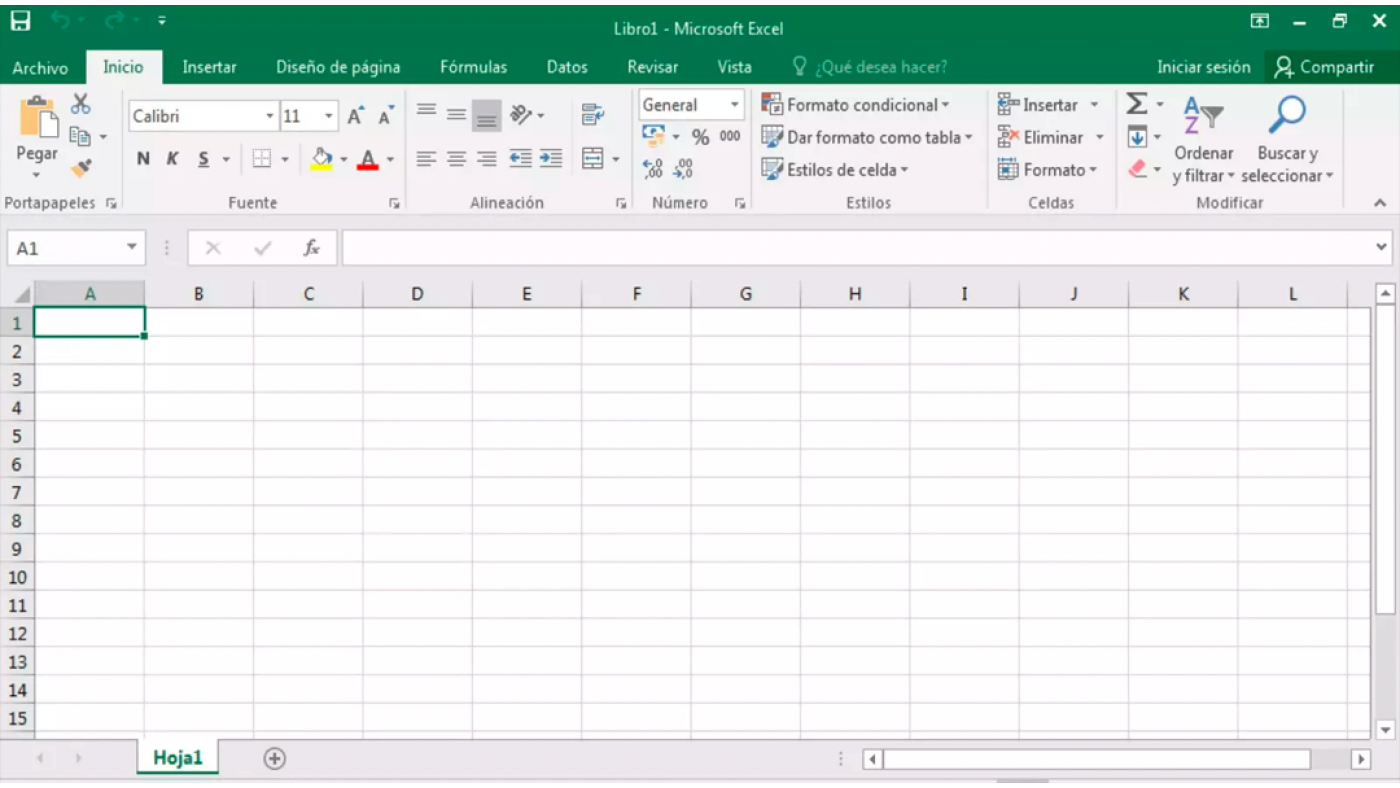Open Buscar y seleccionar menu
This screenshot has height=788, width=1400.
coord(1288,139)
